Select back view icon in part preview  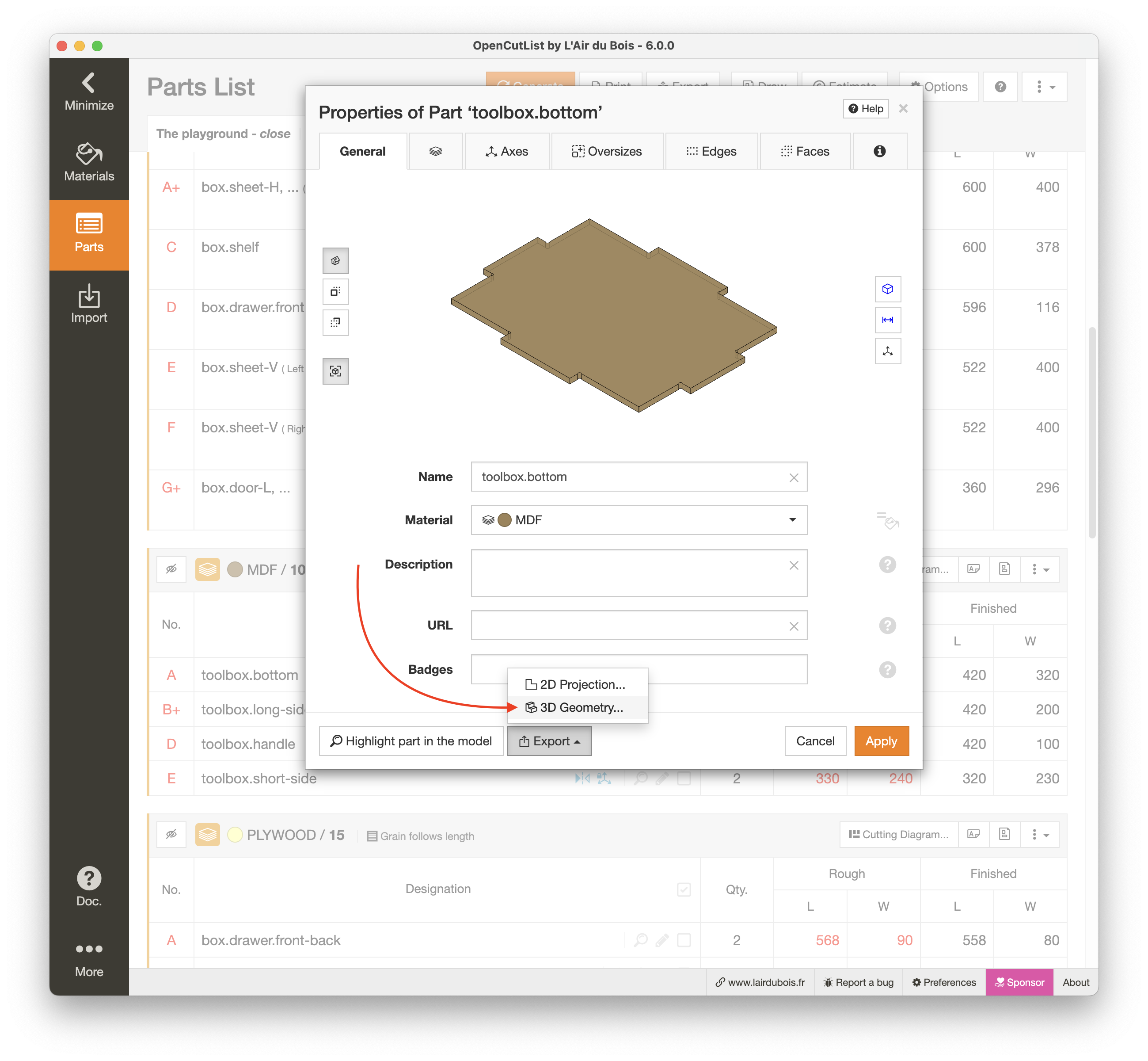coord(336,322)
